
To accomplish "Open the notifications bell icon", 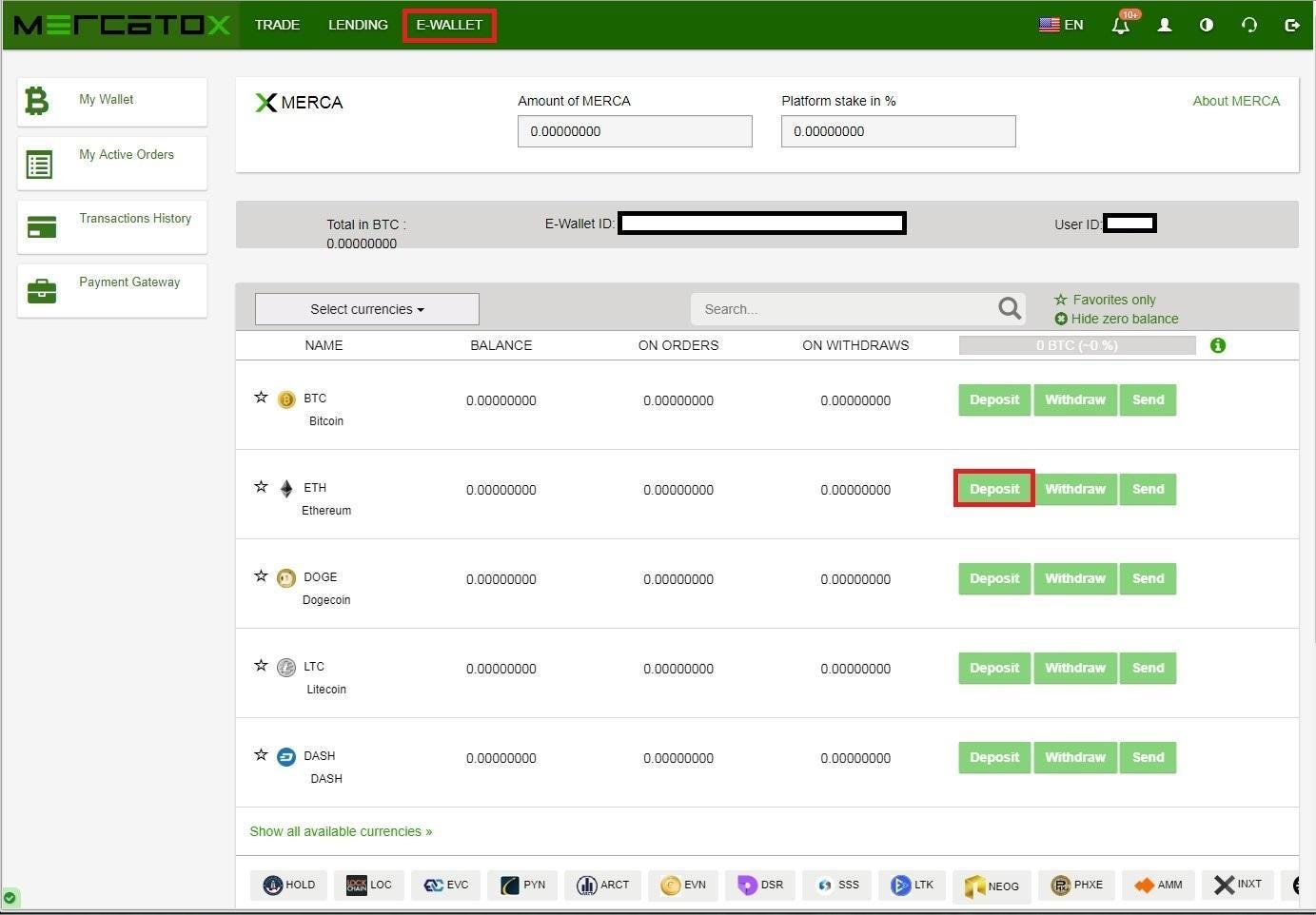I will click(x=1121, y=25).
